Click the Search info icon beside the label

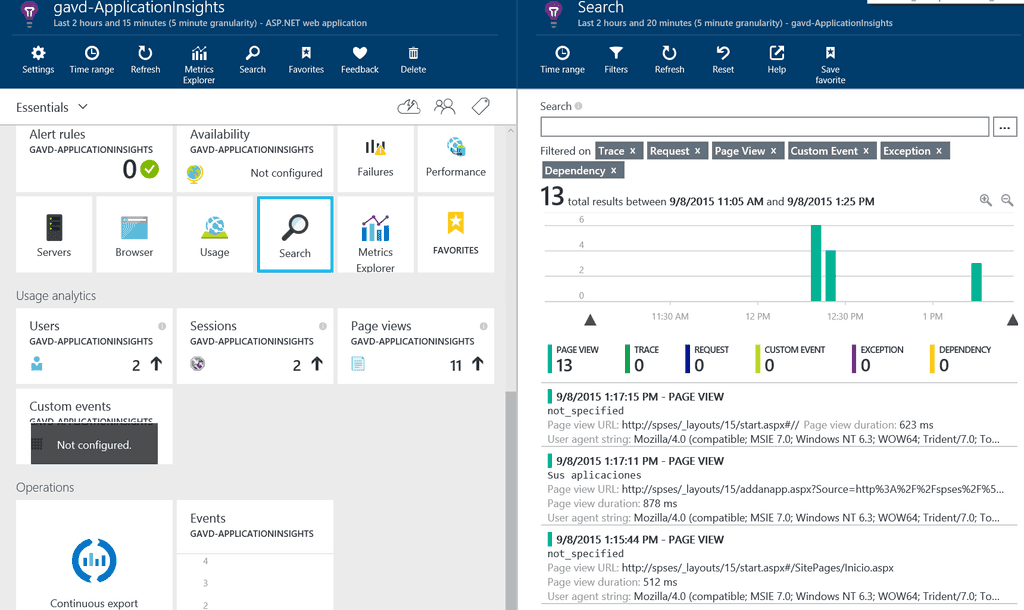click(x=579, y=106)
